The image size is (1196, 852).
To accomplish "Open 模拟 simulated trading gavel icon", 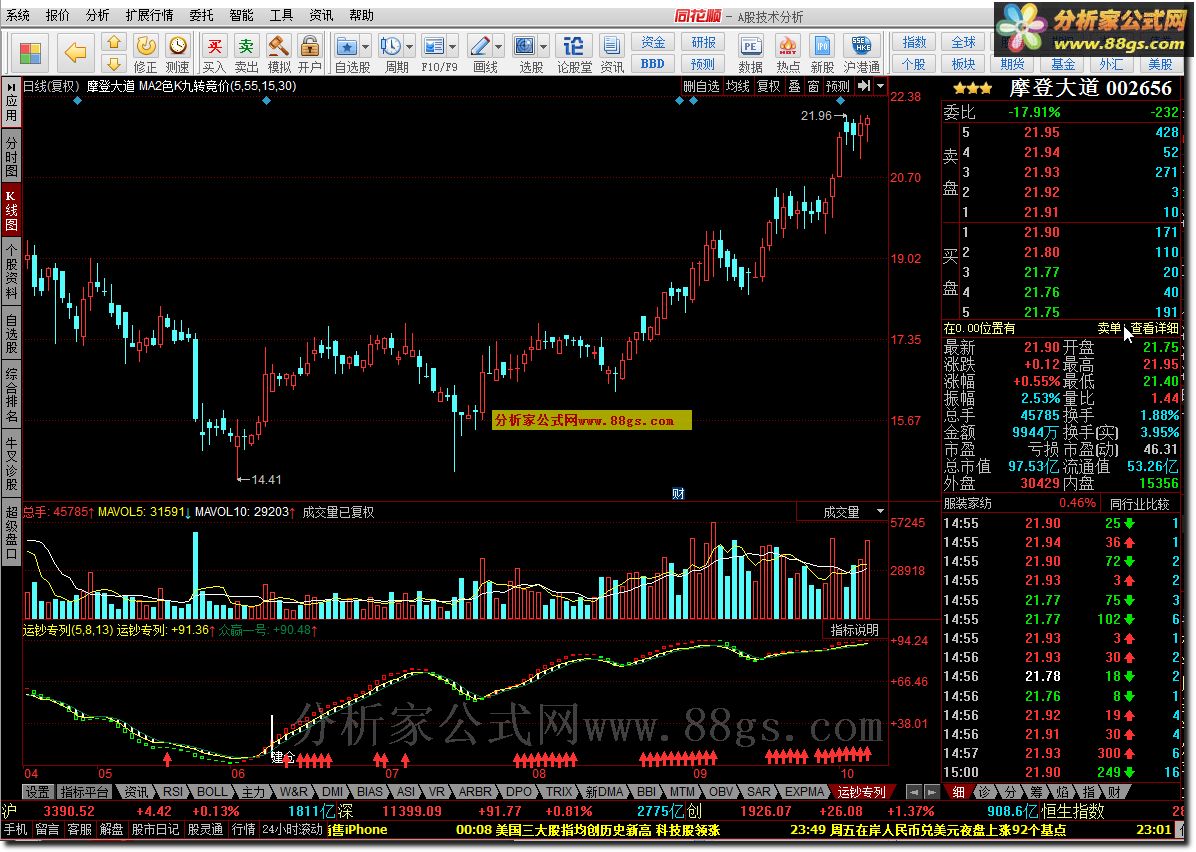I will click(278, 54).
